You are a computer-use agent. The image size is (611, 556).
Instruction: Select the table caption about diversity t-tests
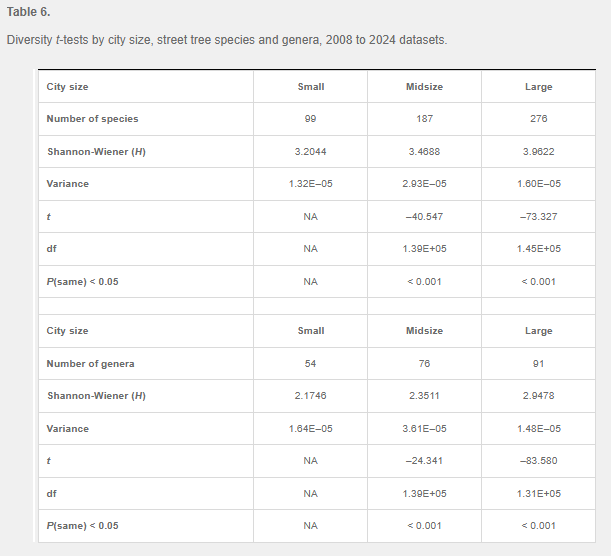click(x=227, y=40)
